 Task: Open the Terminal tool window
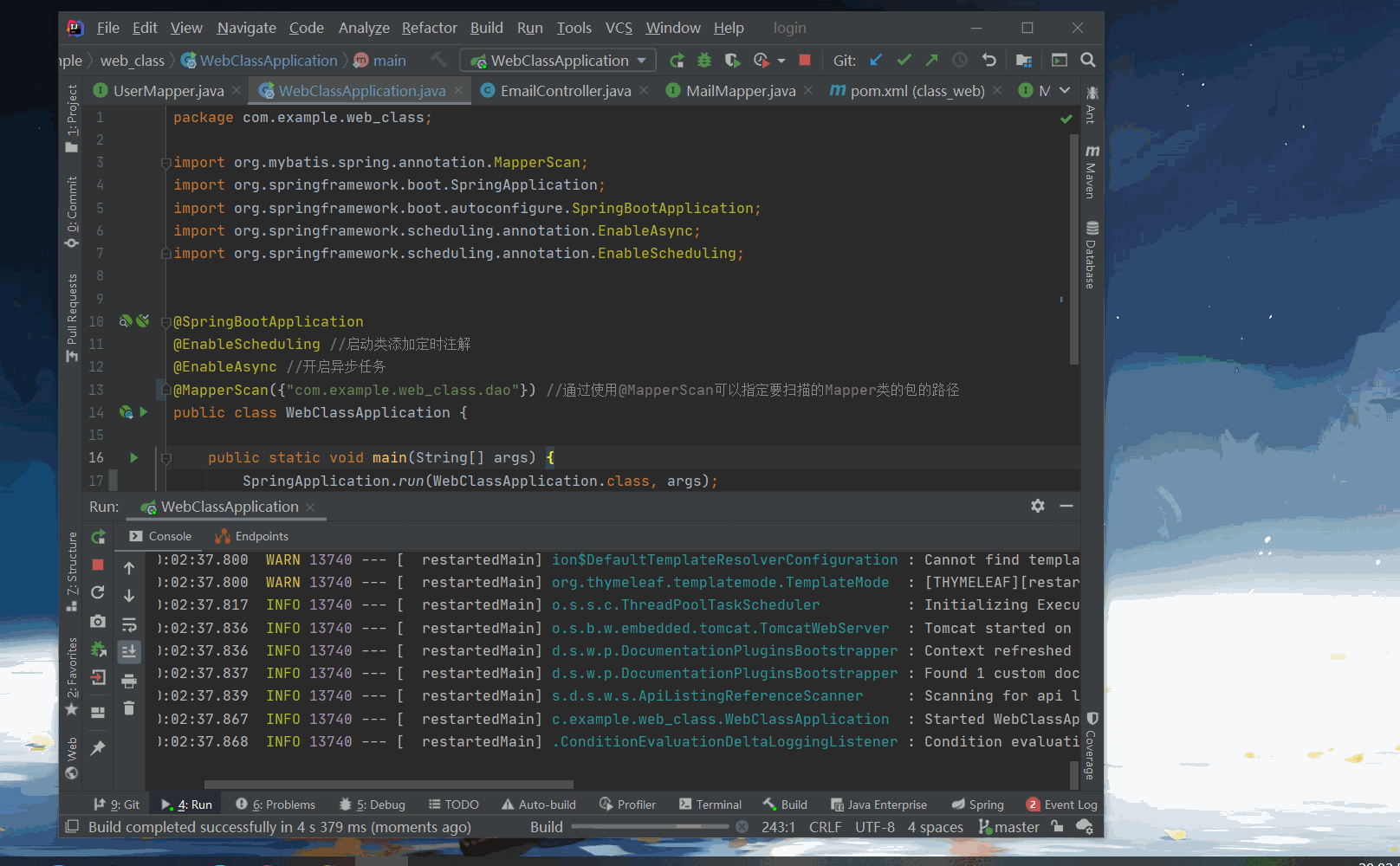point(710,805)
